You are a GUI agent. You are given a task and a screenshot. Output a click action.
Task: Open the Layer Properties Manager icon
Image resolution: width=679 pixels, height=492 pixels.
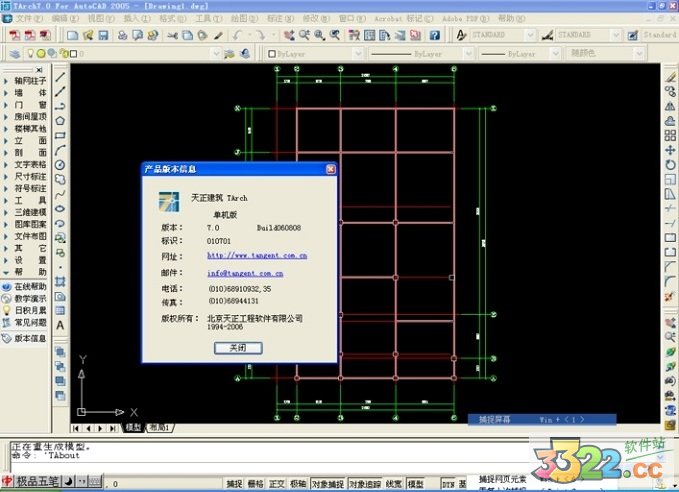[15, 54]
